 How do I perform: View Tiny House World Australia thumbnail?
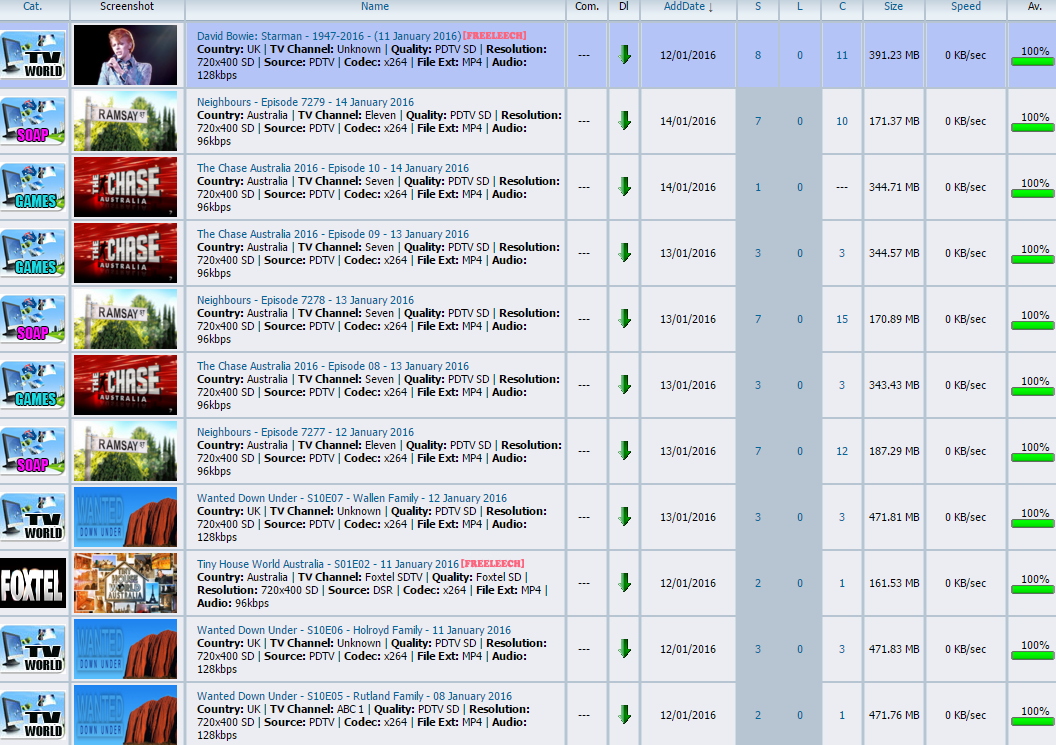click(125, 583)
